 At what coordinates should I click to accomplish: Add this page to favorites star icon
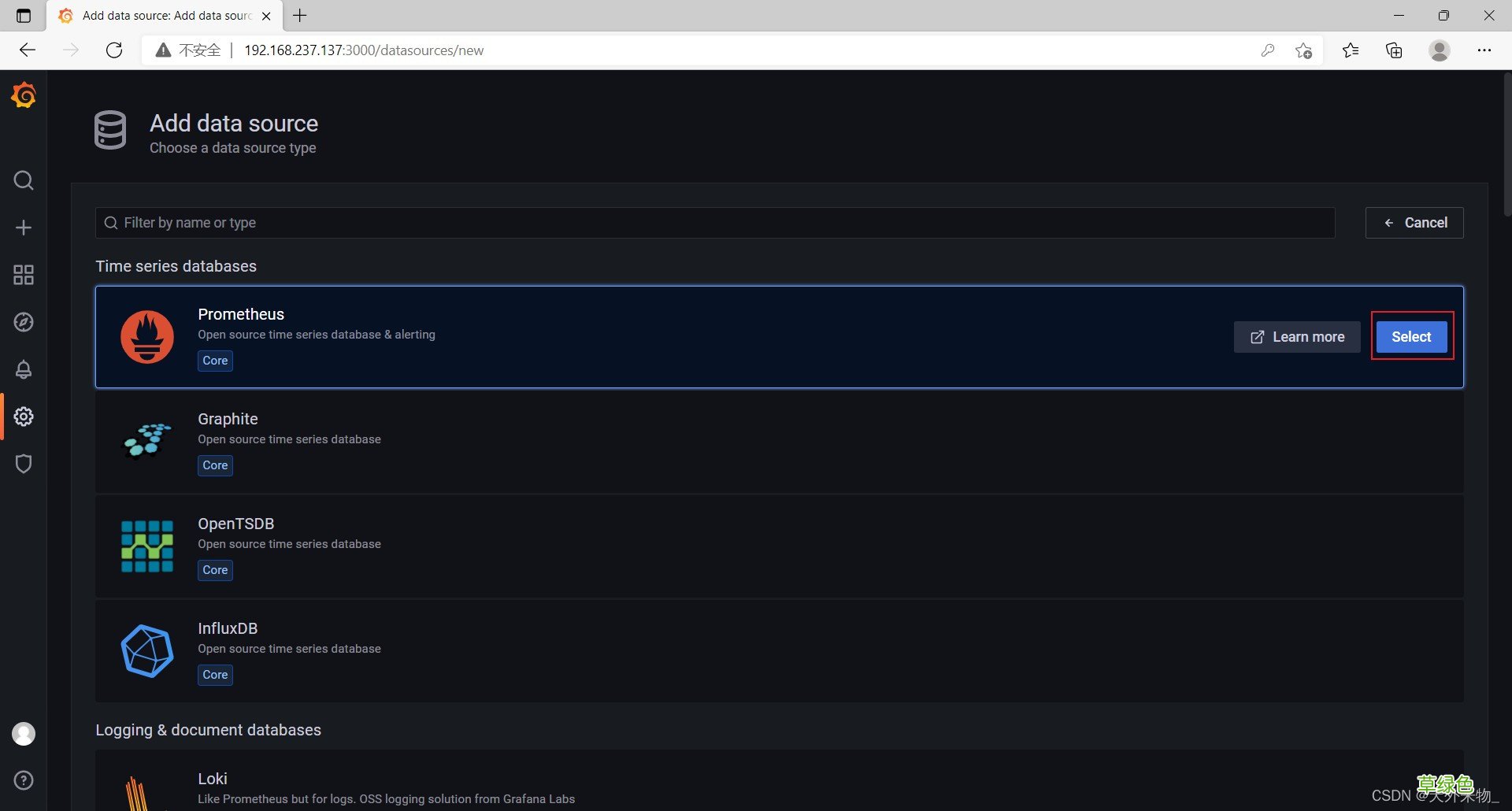click(x=1303, y=50)
